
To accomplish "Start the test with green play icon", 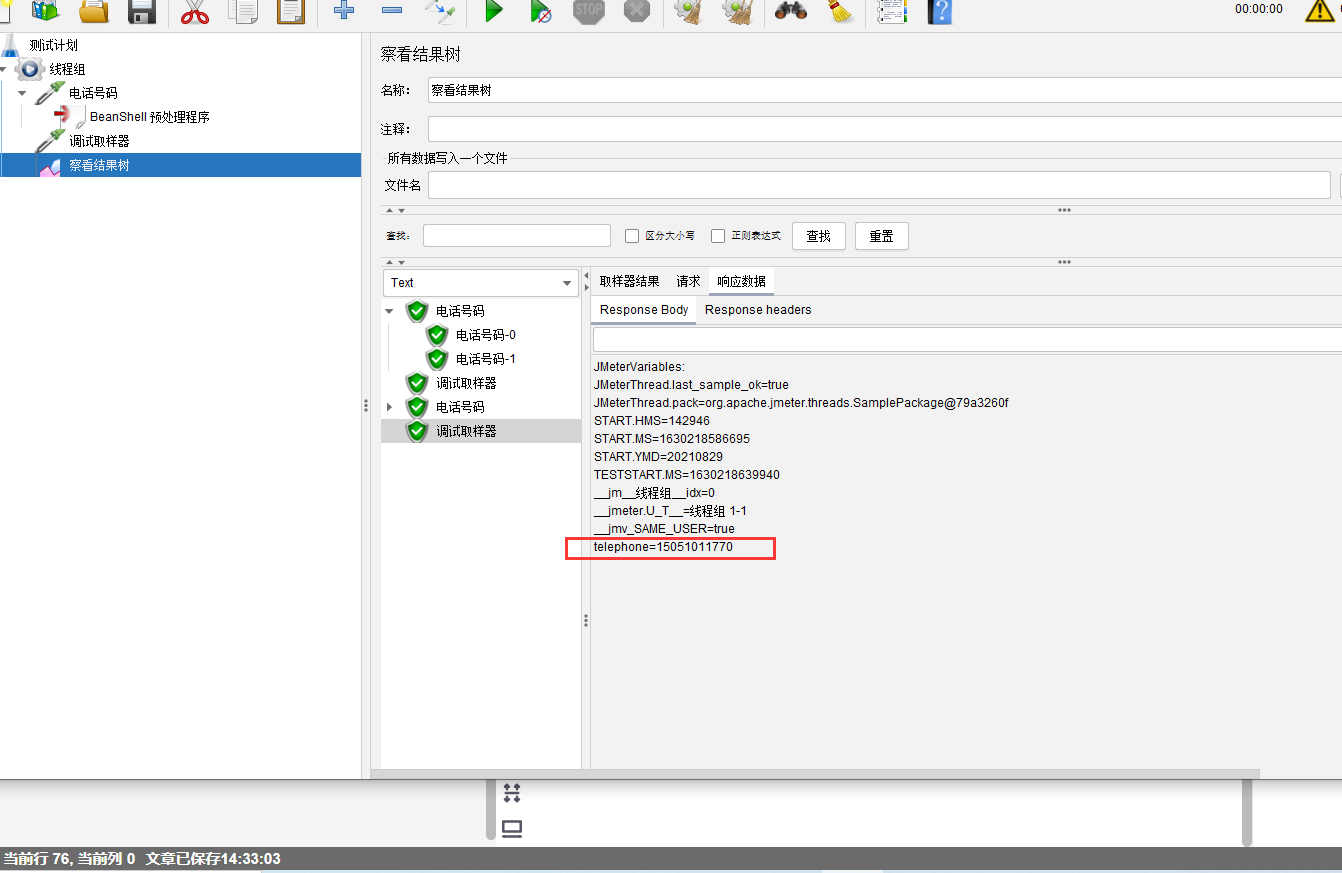I will pyautogui.click(x=493, y=11).
